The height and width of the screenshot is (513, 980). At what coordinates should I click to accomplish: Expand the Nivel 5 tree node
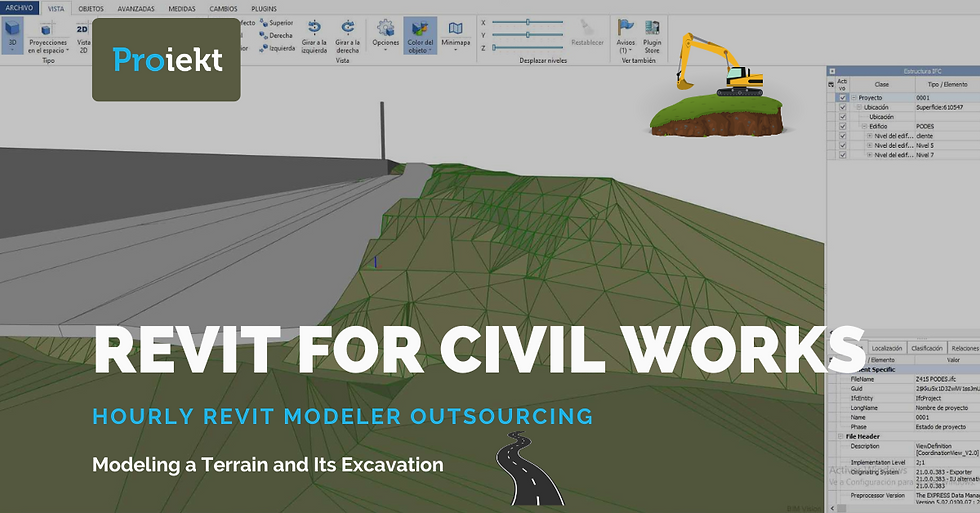click(869, 145)
